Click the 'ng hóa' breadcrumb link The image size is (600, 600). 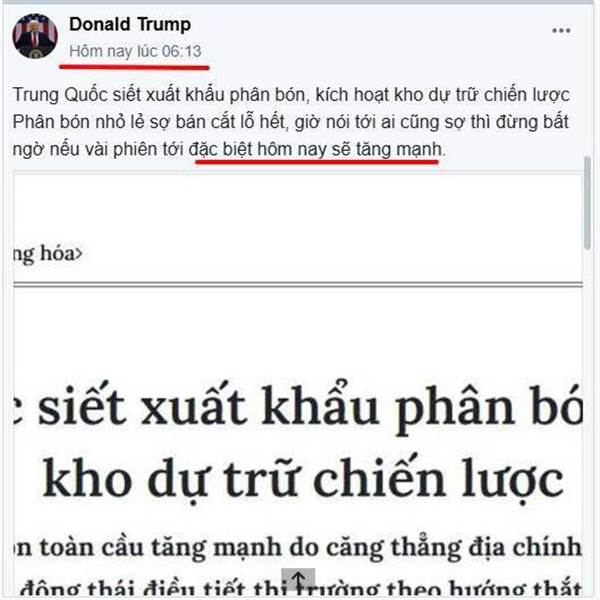43,254
